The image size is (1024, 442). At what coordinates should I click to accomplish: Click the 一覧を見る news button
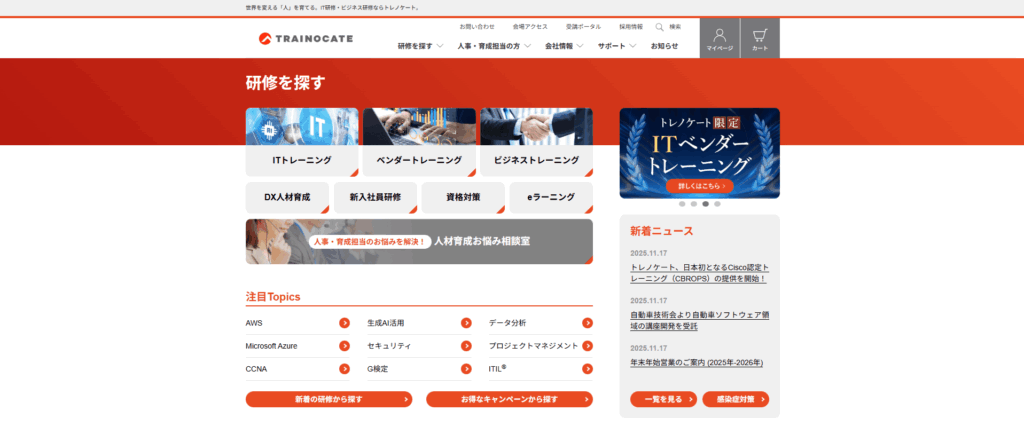(663, 399)
